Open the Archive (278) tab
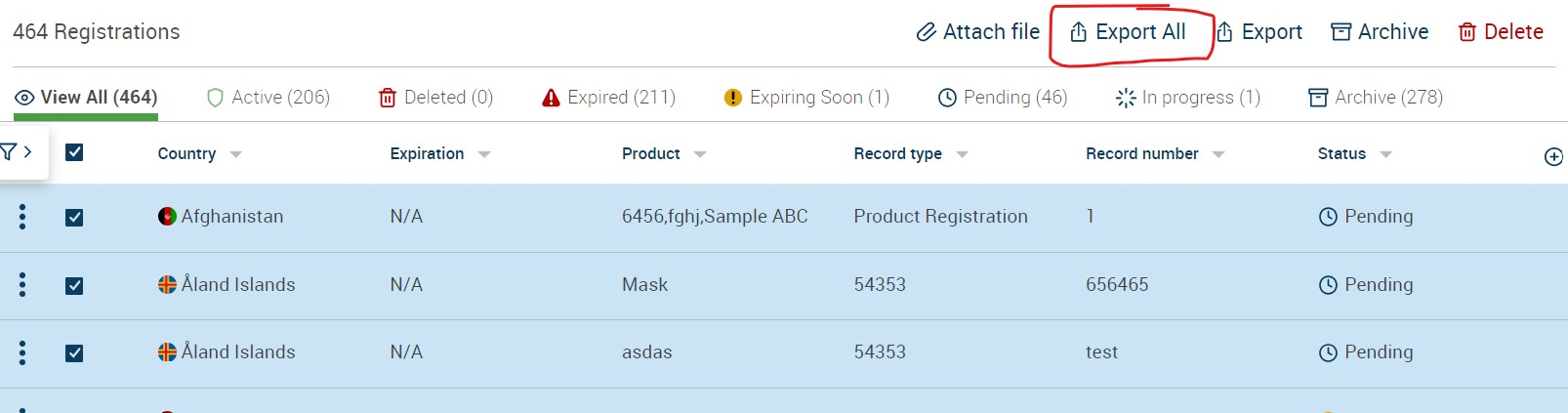Screen dimensions: 1568x413 pyautogui.click(x=1376, y=98)
